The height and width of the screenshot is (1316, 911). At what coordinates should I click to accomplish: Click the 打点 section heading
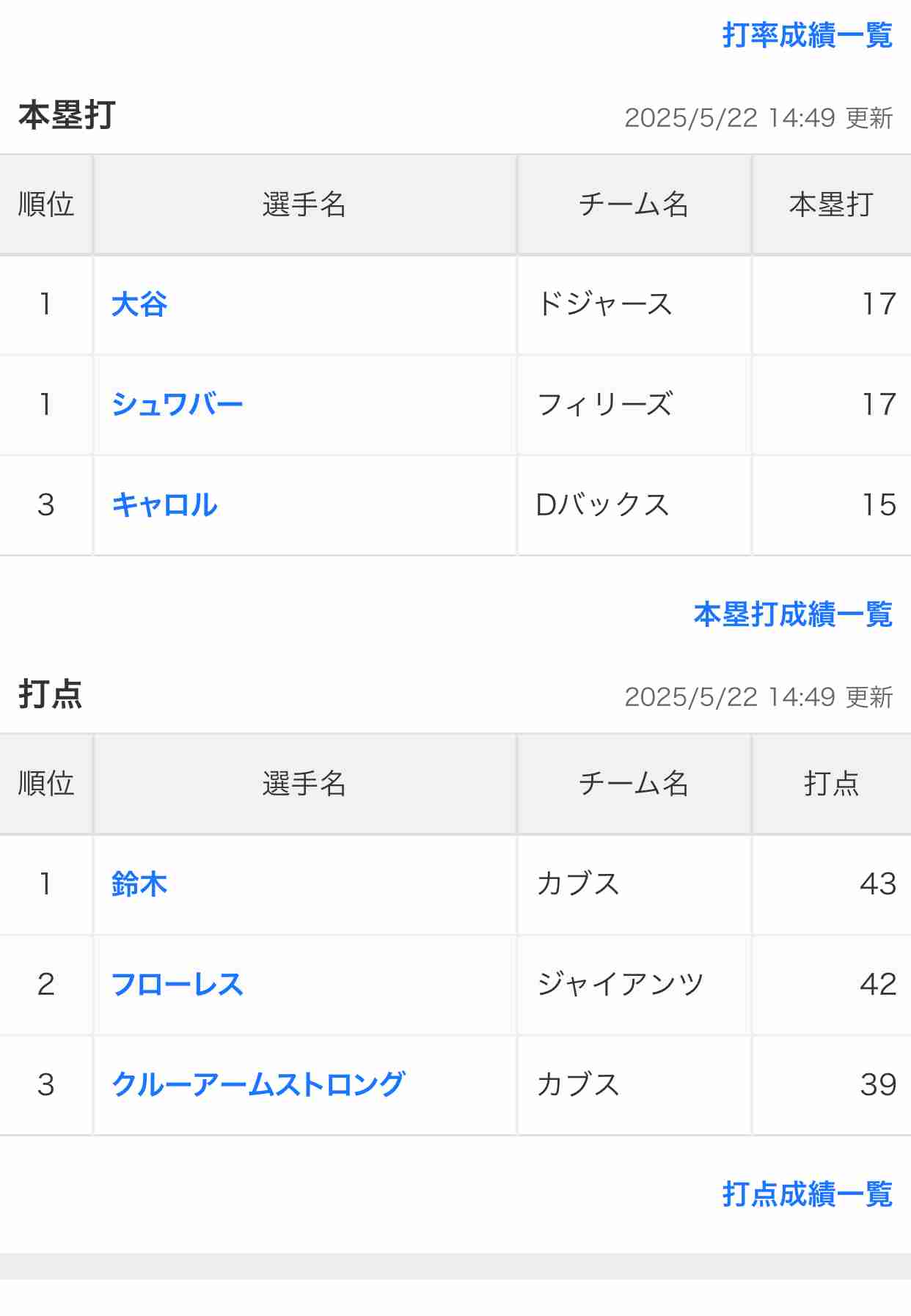tap(51, 694)
